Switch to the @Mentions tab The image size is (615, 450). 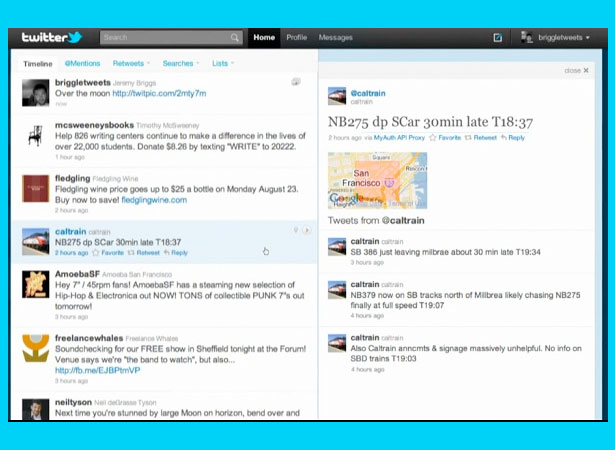[x=82, y=63]
